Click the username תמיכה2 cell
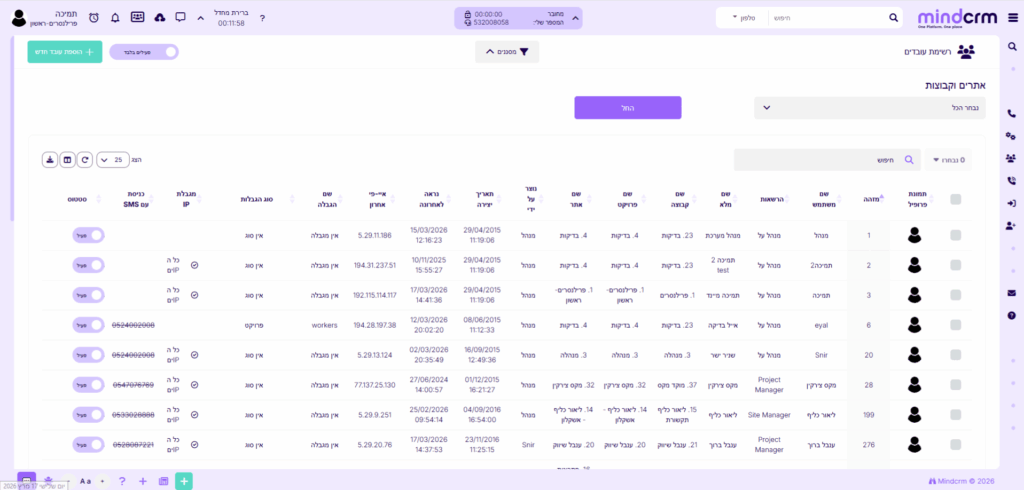Screen dimensions: 1024x490 [x=824, y=265]
